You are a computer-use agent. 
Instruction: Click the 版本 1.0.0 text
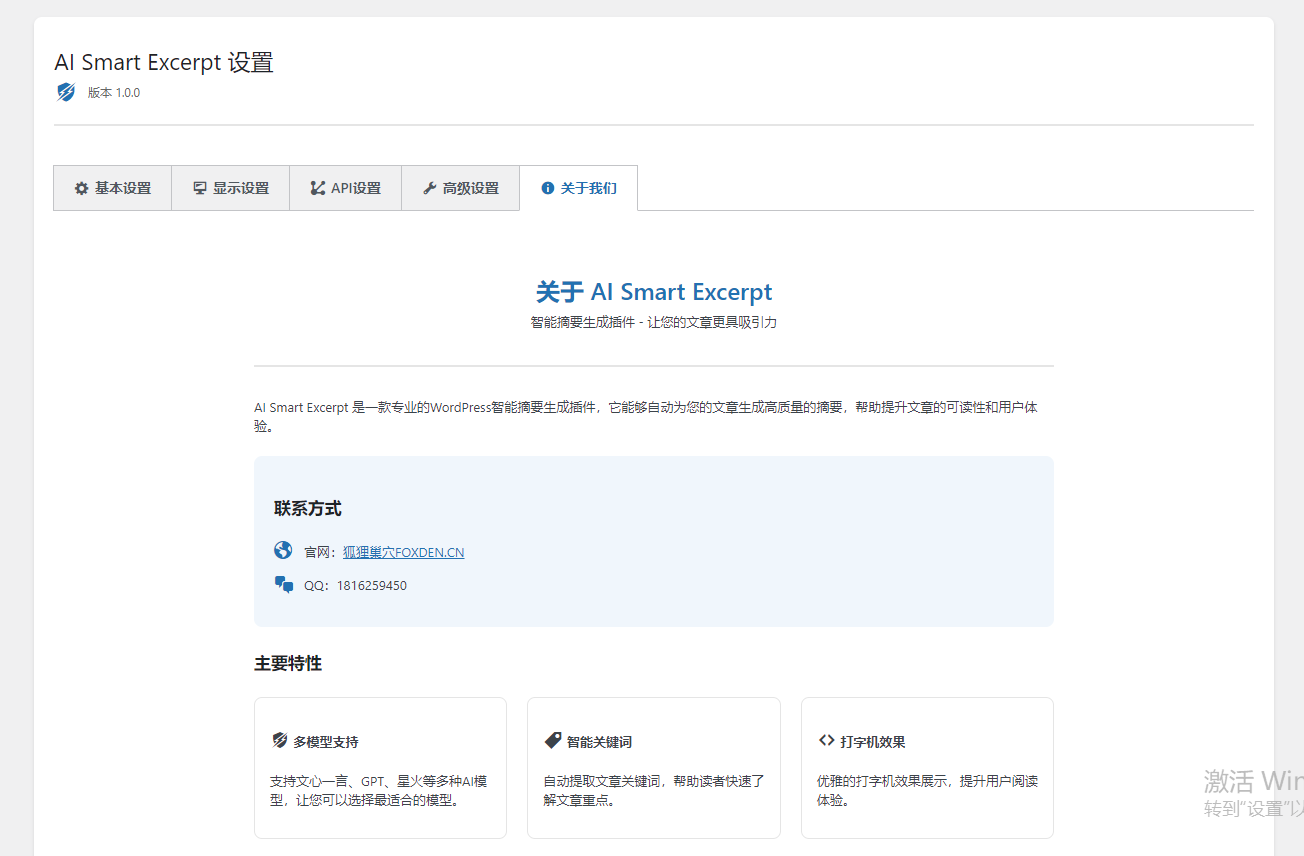114,93
